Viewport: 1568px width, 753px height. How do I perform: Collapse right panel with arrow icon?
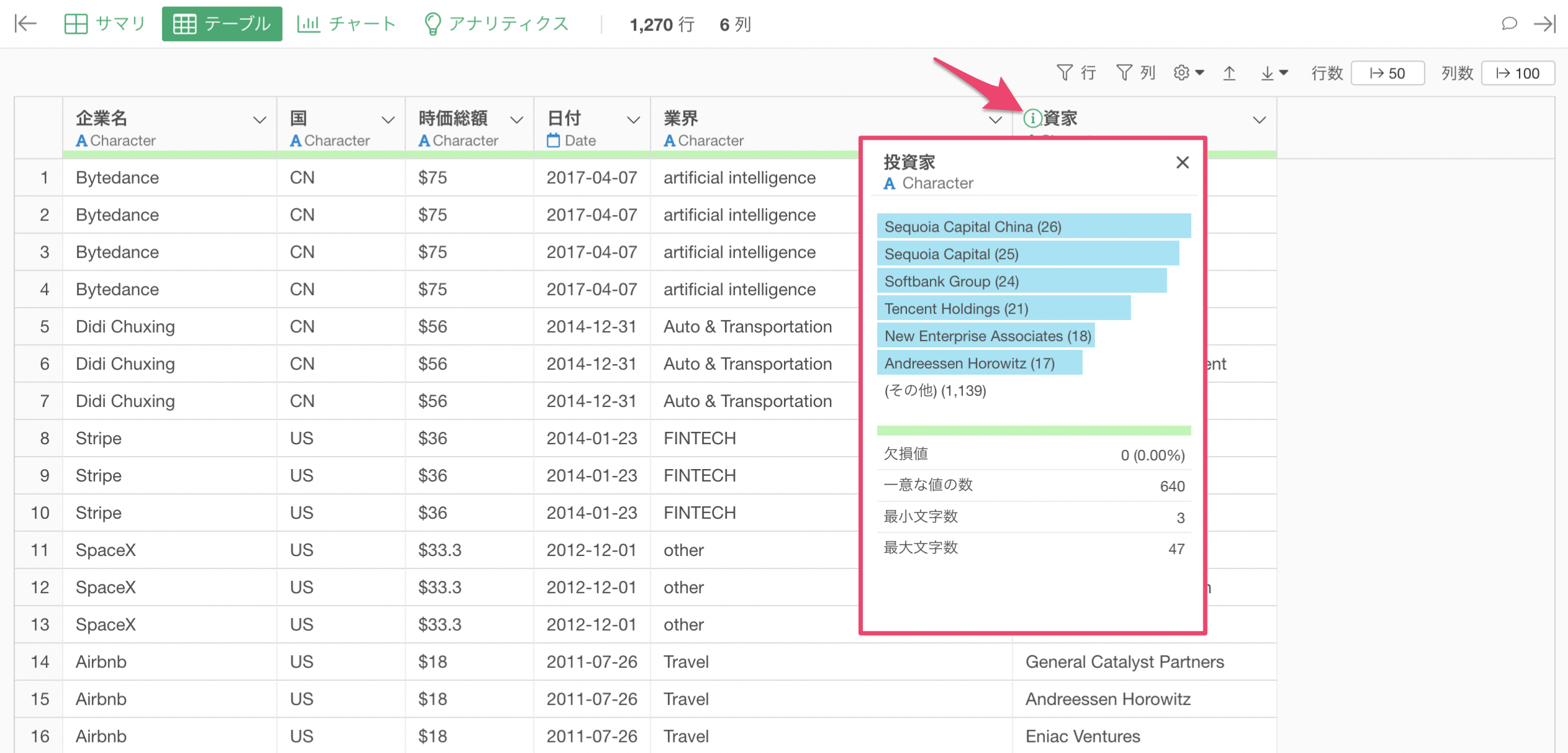point(1544,24)
